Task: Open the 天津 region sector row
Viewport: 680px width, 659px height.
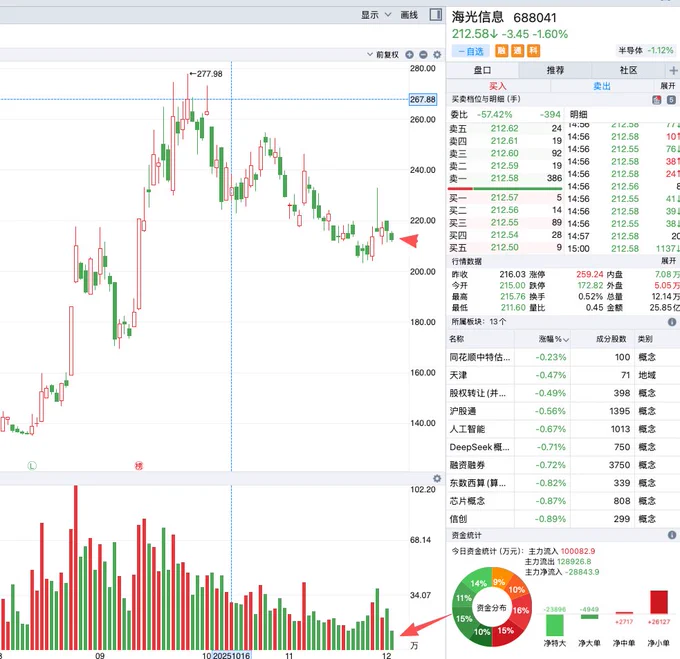Action: 563,375
